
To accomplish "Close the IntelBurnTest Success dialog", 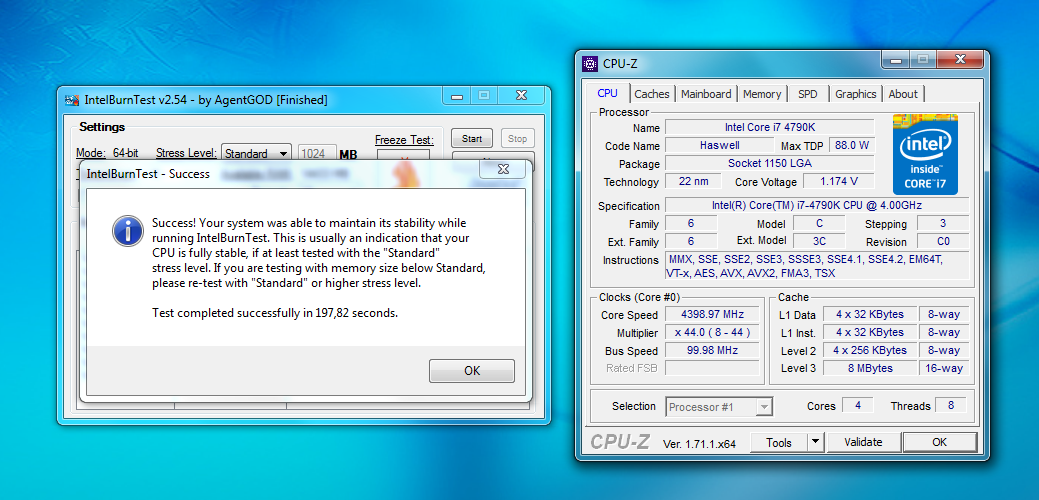I will pyautogui.click(x=502, y=169).
